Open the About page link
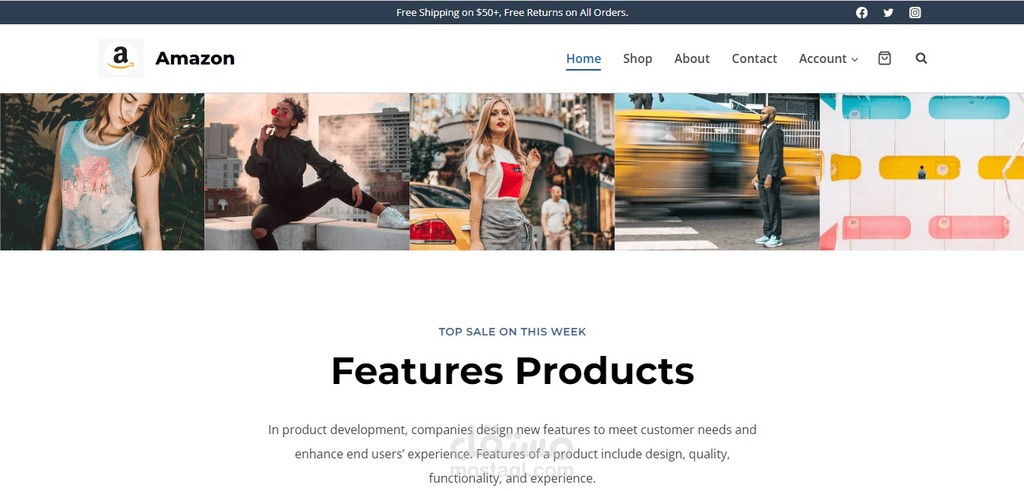The width and height of the screenshot is (1024, 491). point(692,59)
